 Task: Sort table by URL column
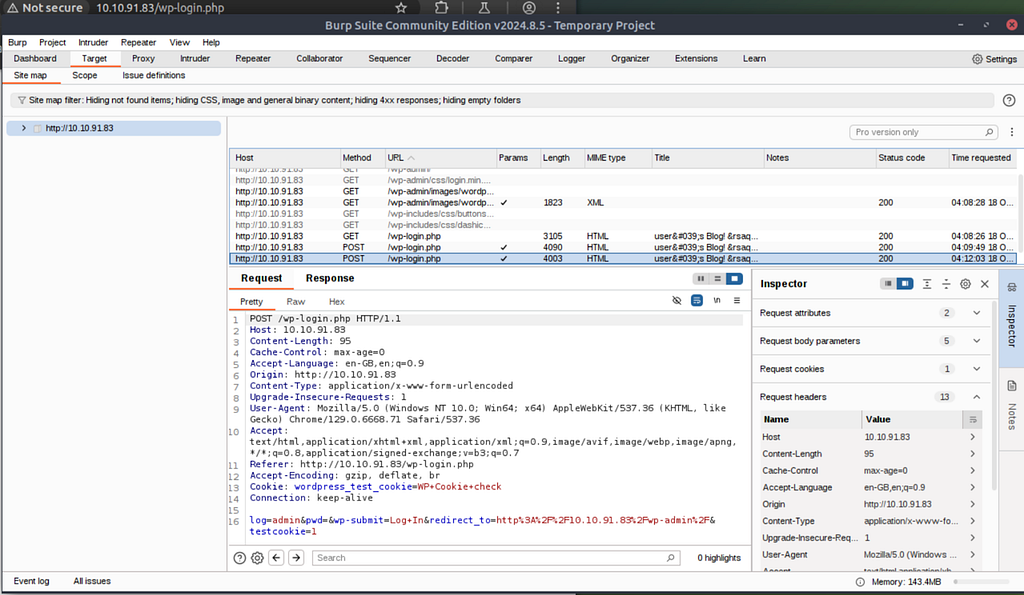[440, 158]
